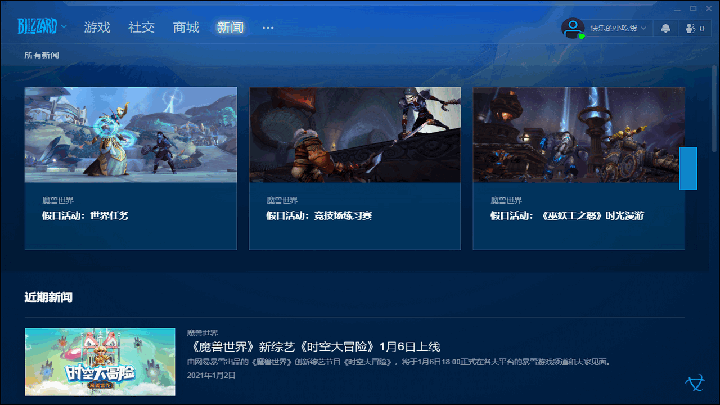Click the 时空大冒险 article summary text
The width and height of the screenshot is (720, 405).
[x=399, y=362]
